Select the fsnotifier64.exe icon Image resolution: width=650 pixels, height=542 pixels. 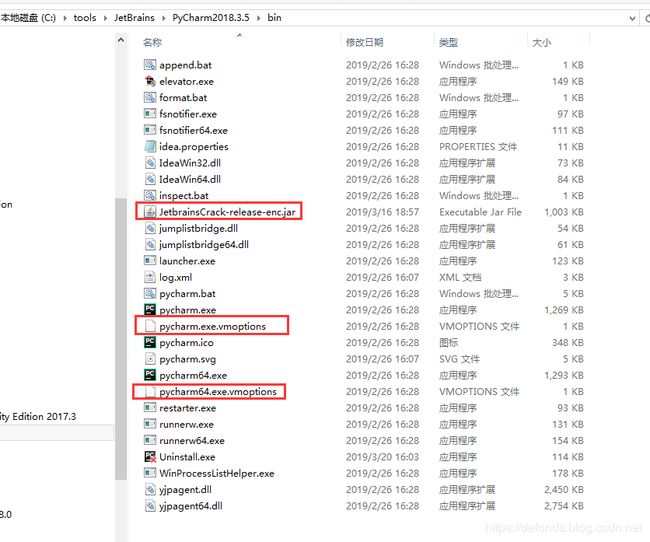[x=150, y=130]
